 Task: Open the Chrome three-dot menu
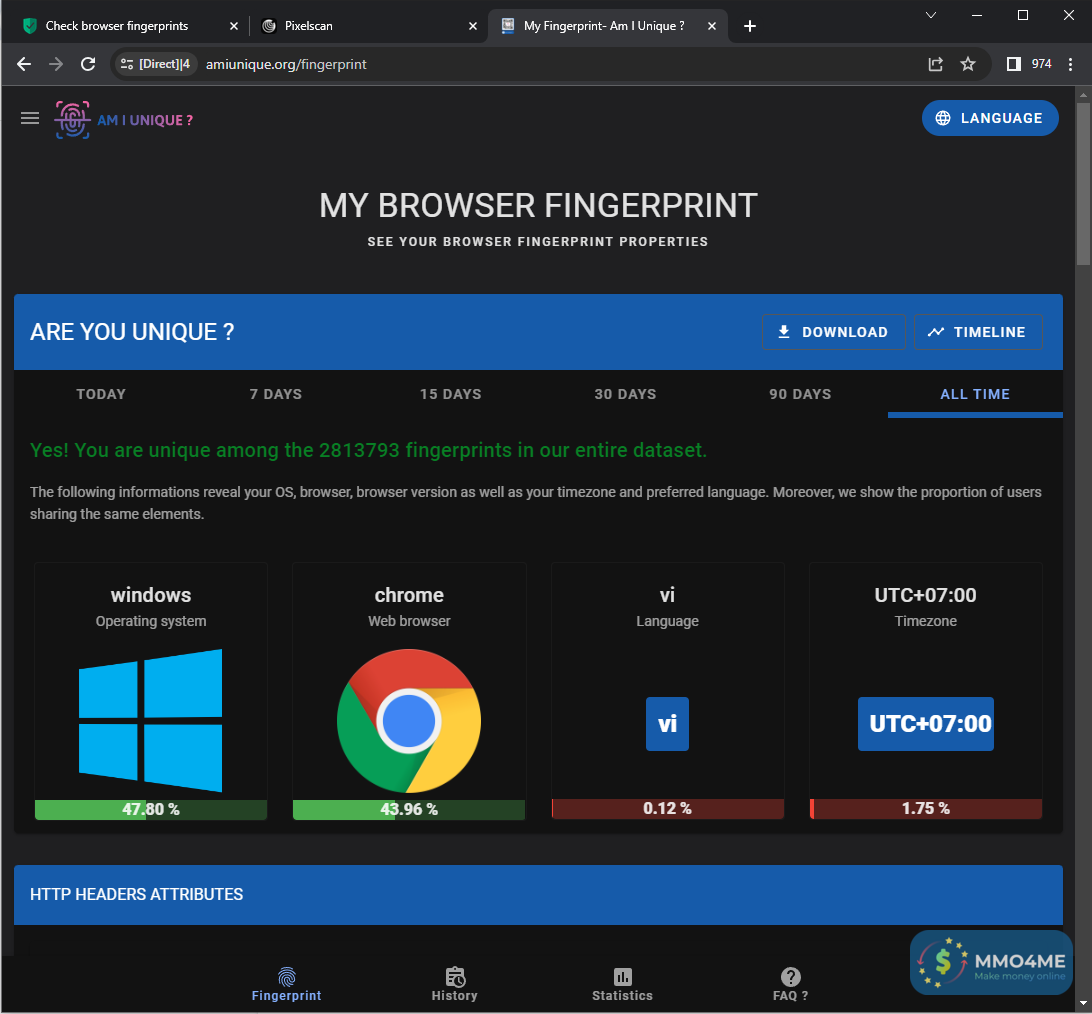click(1070, 64)
